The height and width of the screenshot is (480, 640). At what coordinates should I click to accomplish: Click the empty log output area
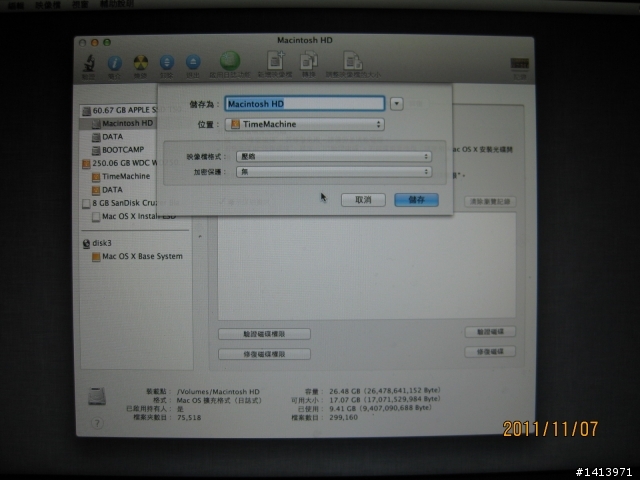pos(367,266)
